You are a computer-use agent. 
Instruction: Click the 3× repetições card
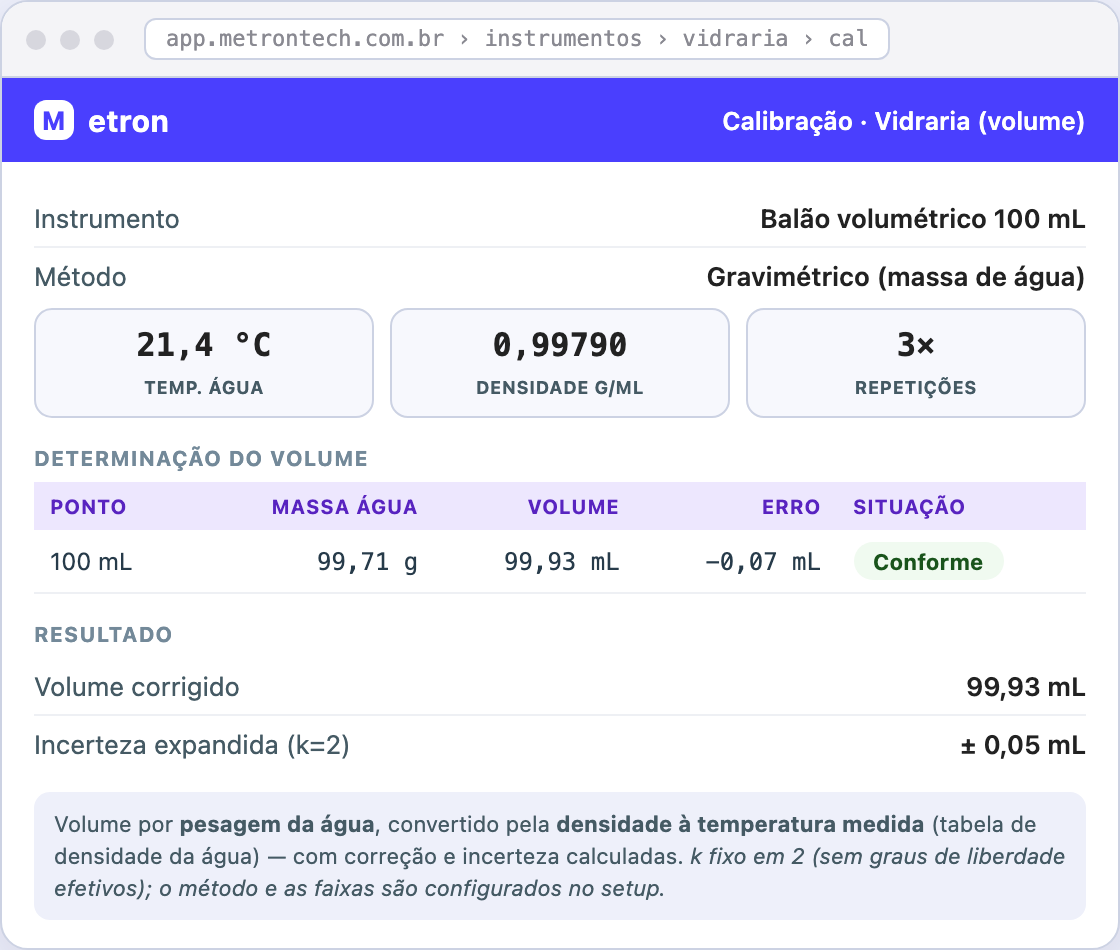(x=916, y=363)
